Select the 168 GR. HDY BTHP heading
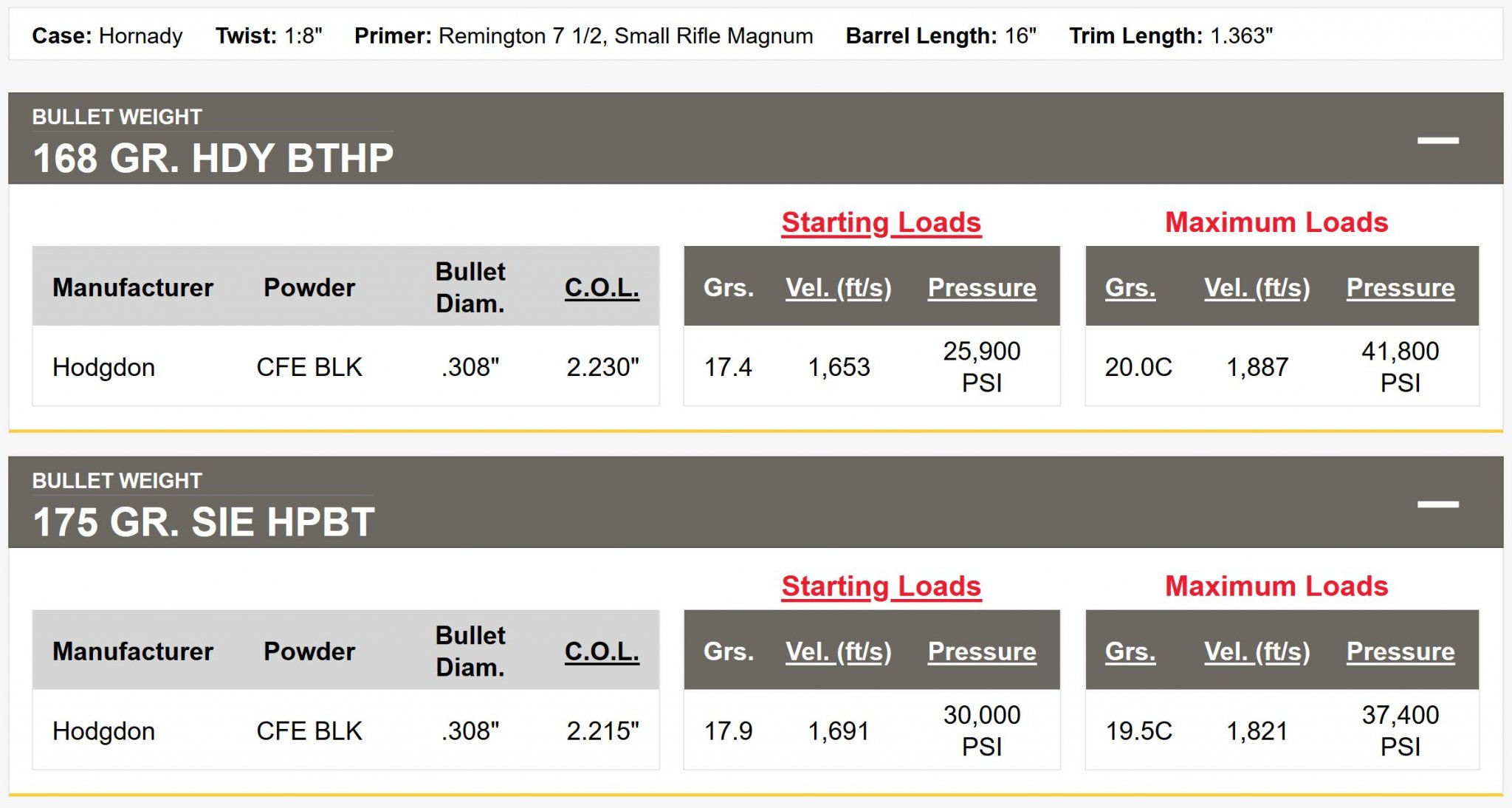This screenshot has width=1512, height=808. tap(213, 158)
